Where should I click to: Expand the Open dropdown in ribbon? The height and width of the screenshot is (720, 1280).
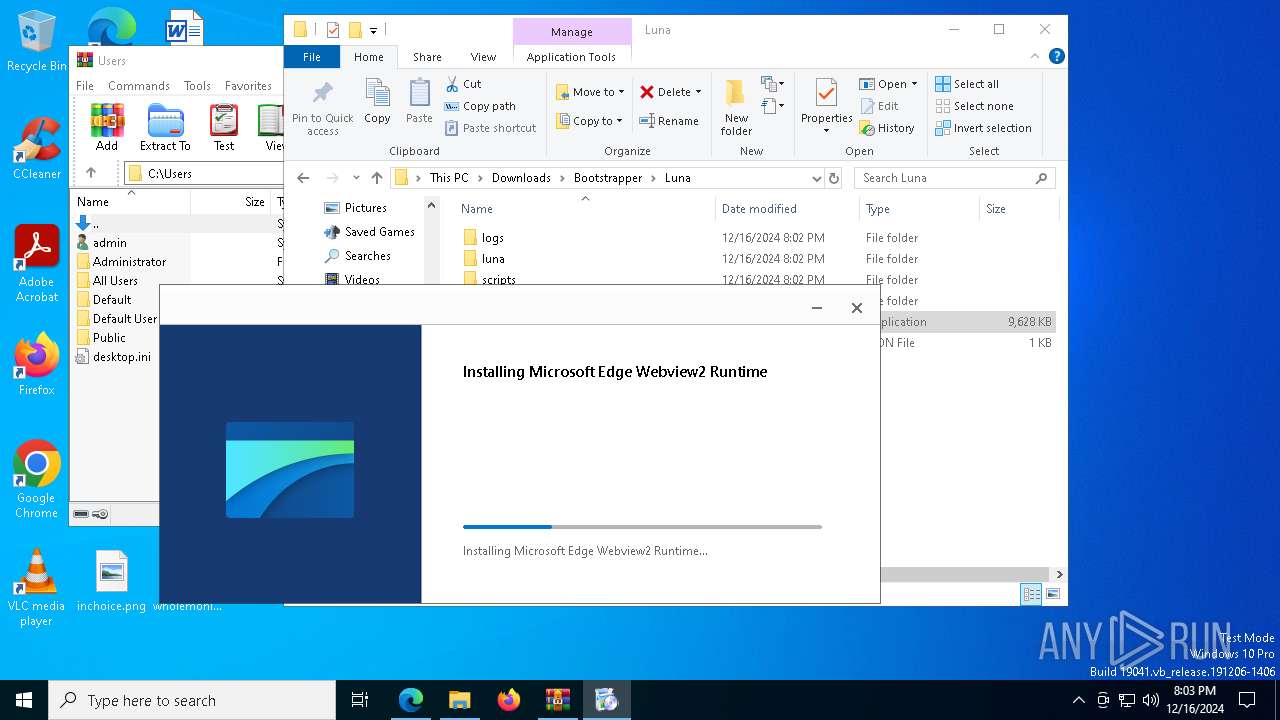pyautogui.click(x=913, y=84)
